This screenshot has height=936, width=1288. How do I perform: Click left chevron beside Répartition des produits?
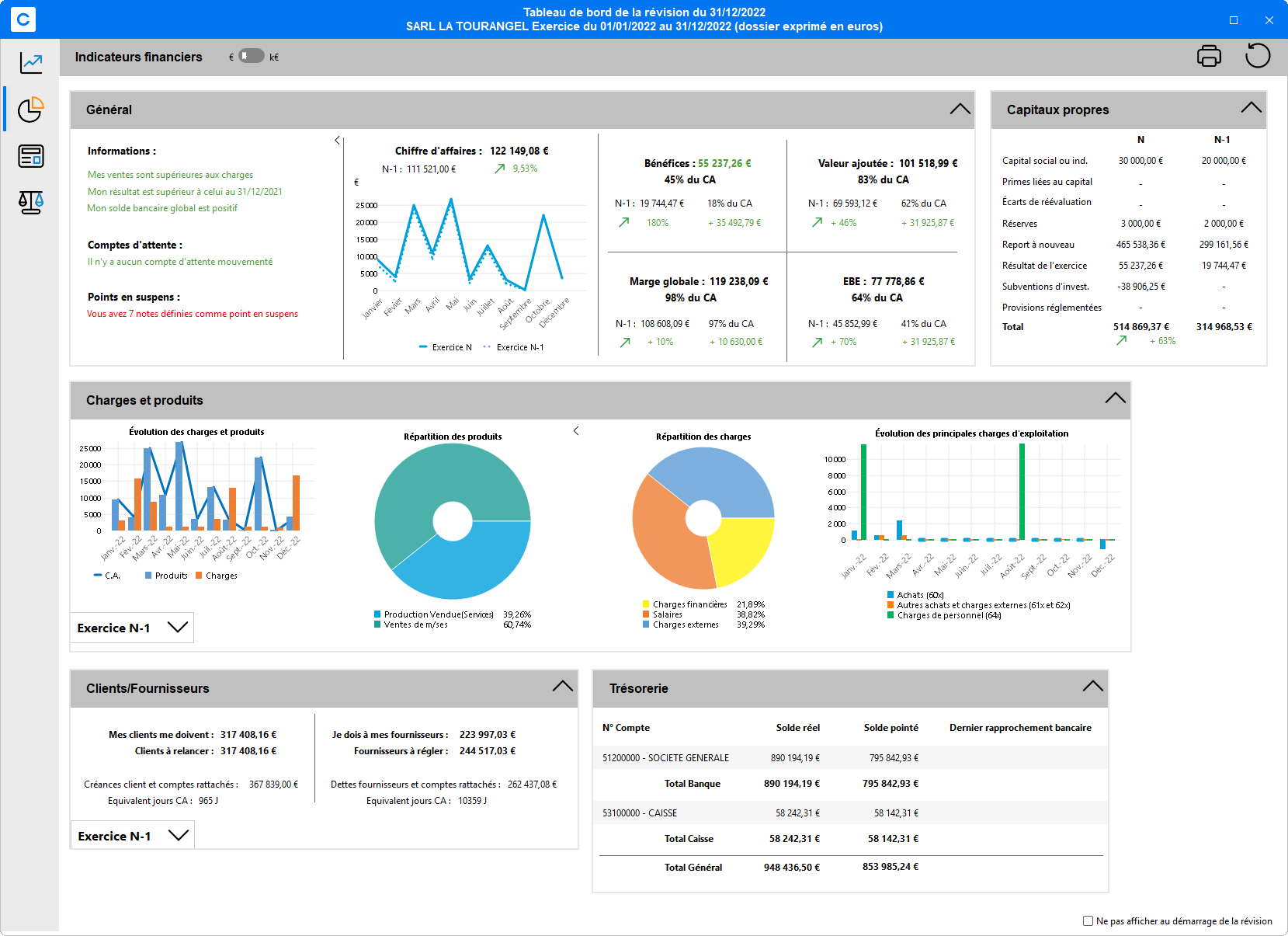tap(576, 430)
